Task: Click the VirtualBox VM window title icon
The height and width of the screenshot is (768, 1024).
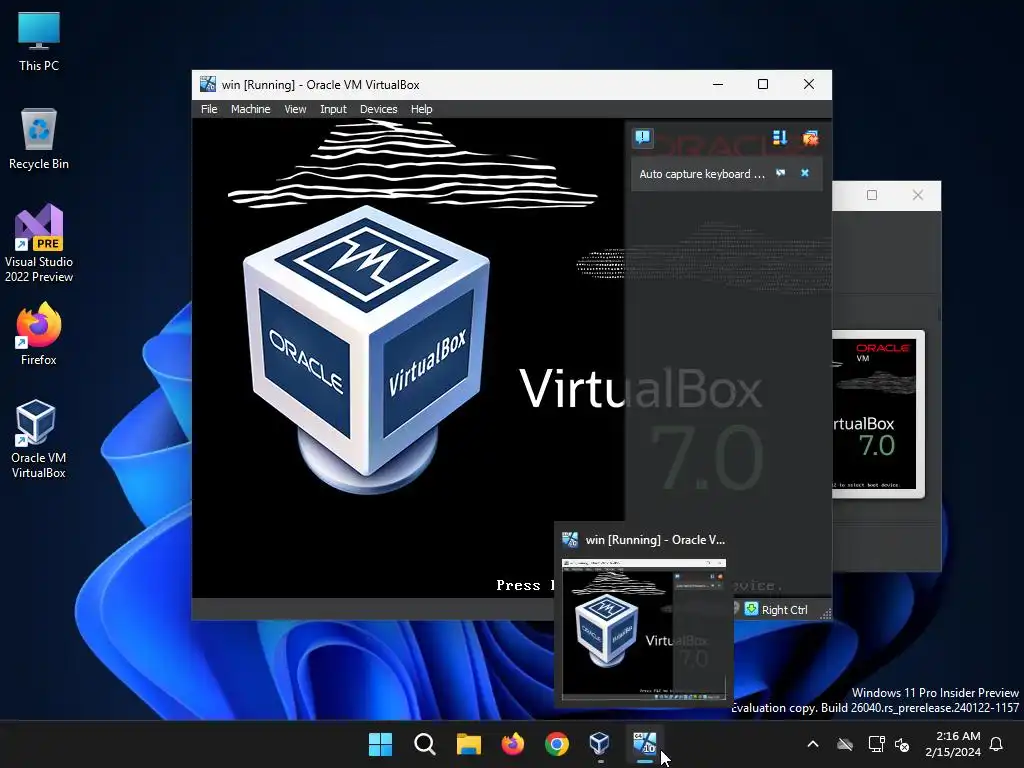Action: [x=208, y=84]
